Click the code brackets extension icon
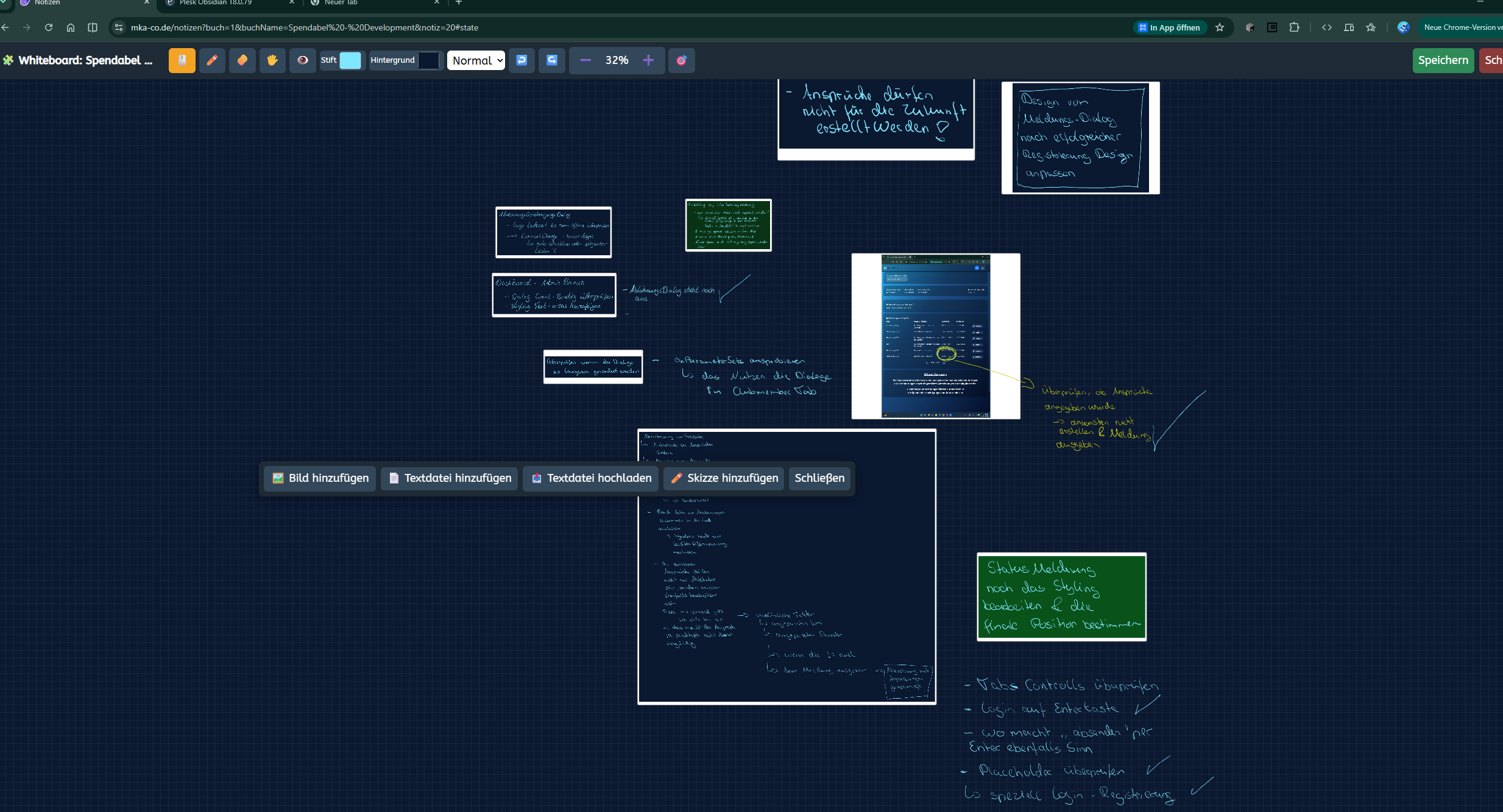This screenshot has height=812, width=1503. pyautogui.click(x=1327, y=27)
